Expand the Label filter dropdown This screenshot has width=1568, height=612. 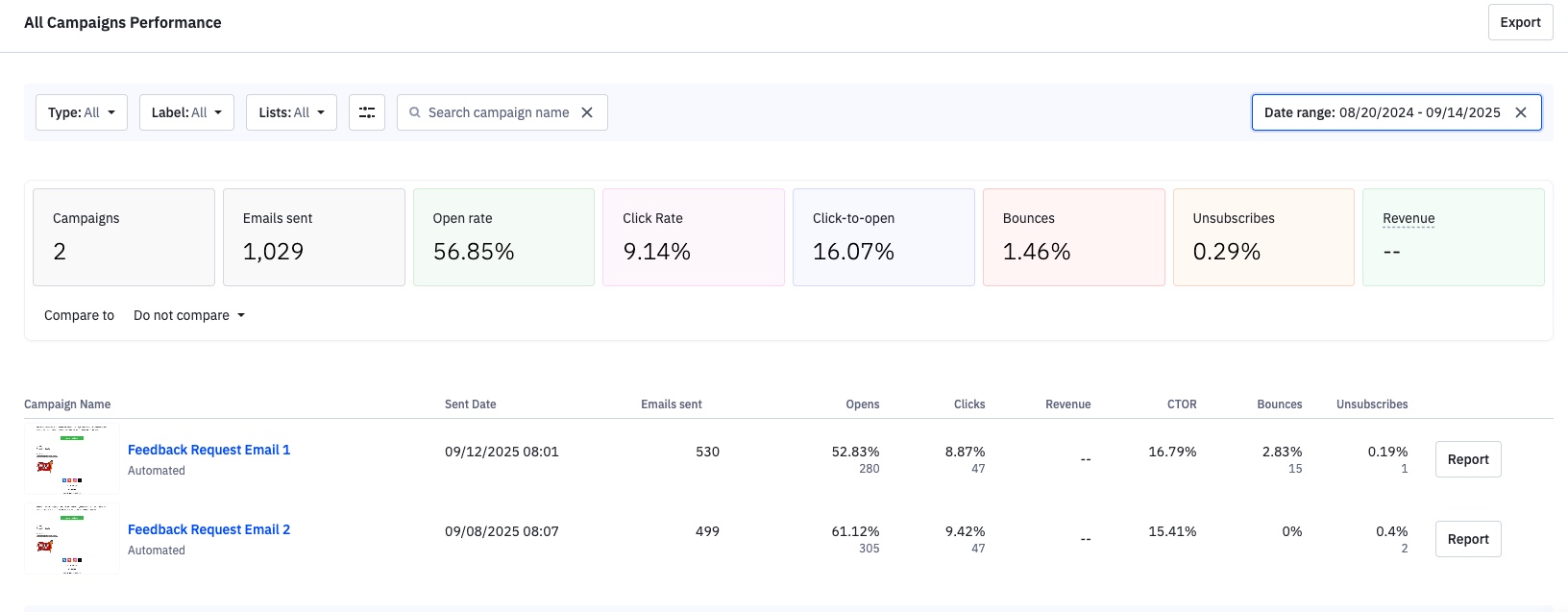click(186, 112)
